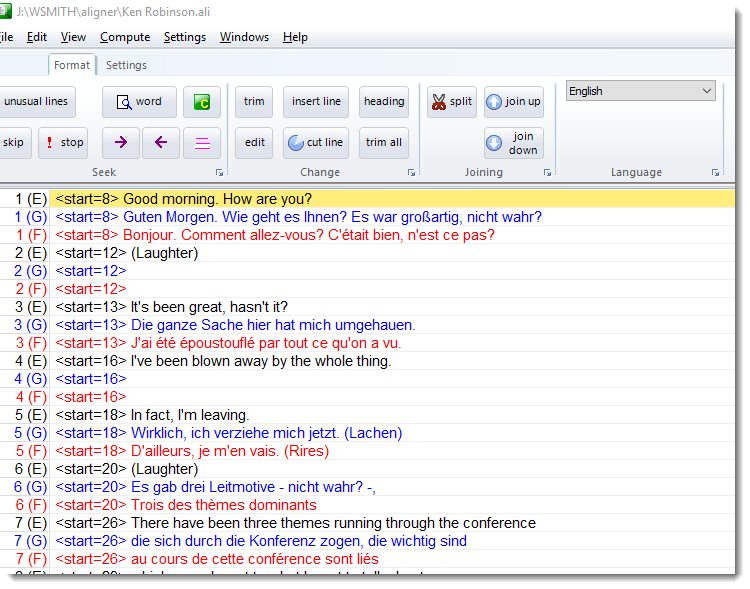
Task: Click the join up button
Action: (514, 102)
